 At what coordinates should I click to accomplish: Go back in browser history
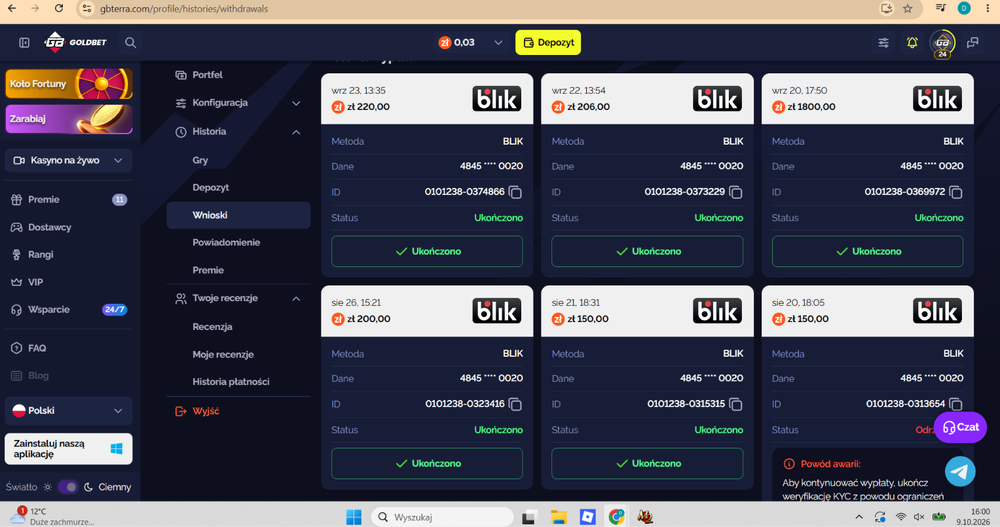tap(11, 8)
